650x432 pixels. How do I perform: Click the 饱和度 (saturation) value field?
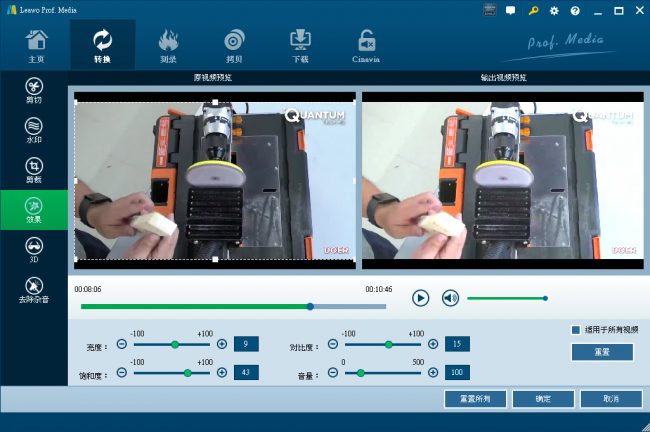(x=246, y=372)
